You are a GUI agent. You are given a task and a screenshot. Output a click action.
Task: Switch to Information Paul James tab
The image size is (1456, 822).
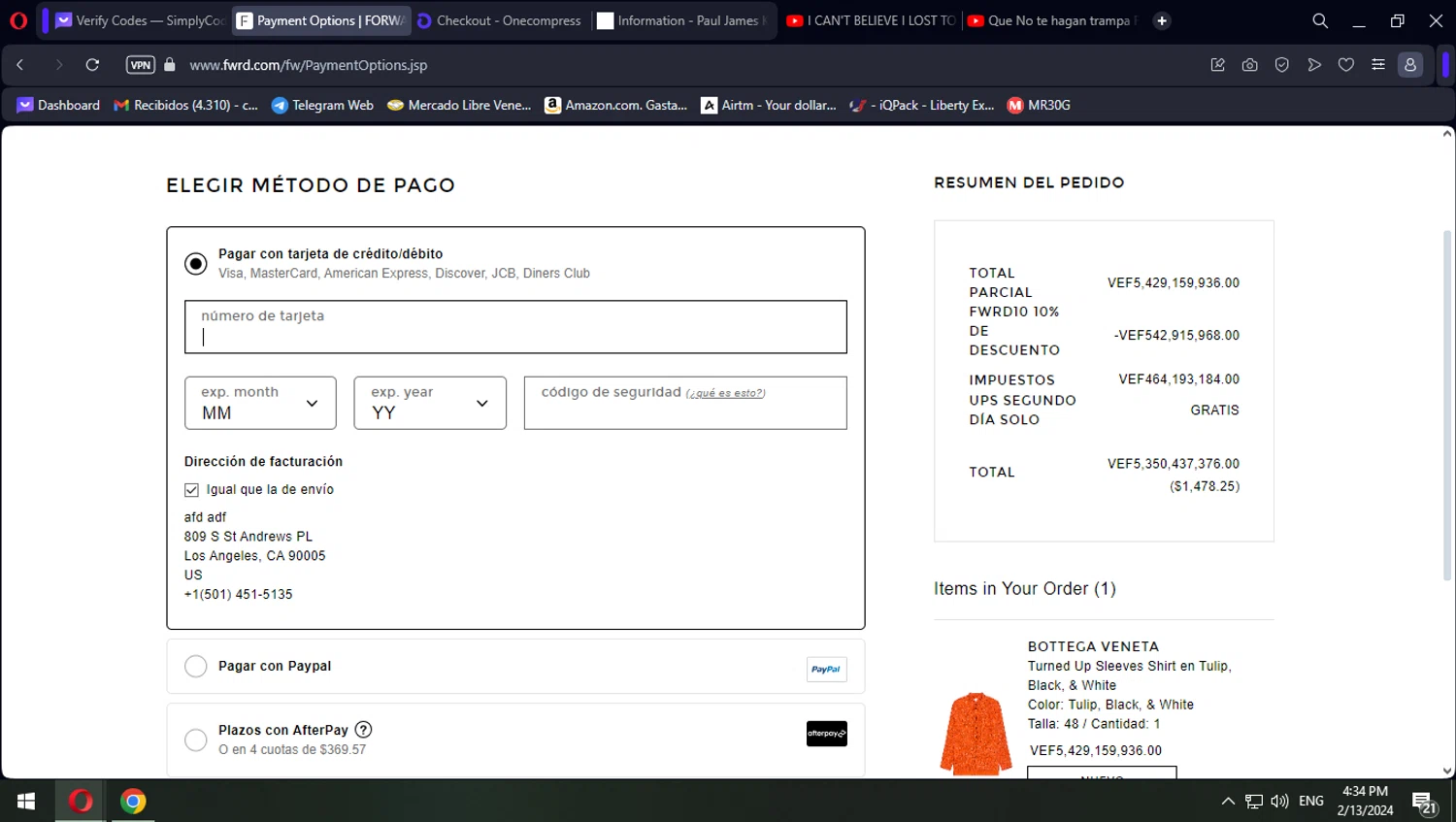(x=682, y=20)
